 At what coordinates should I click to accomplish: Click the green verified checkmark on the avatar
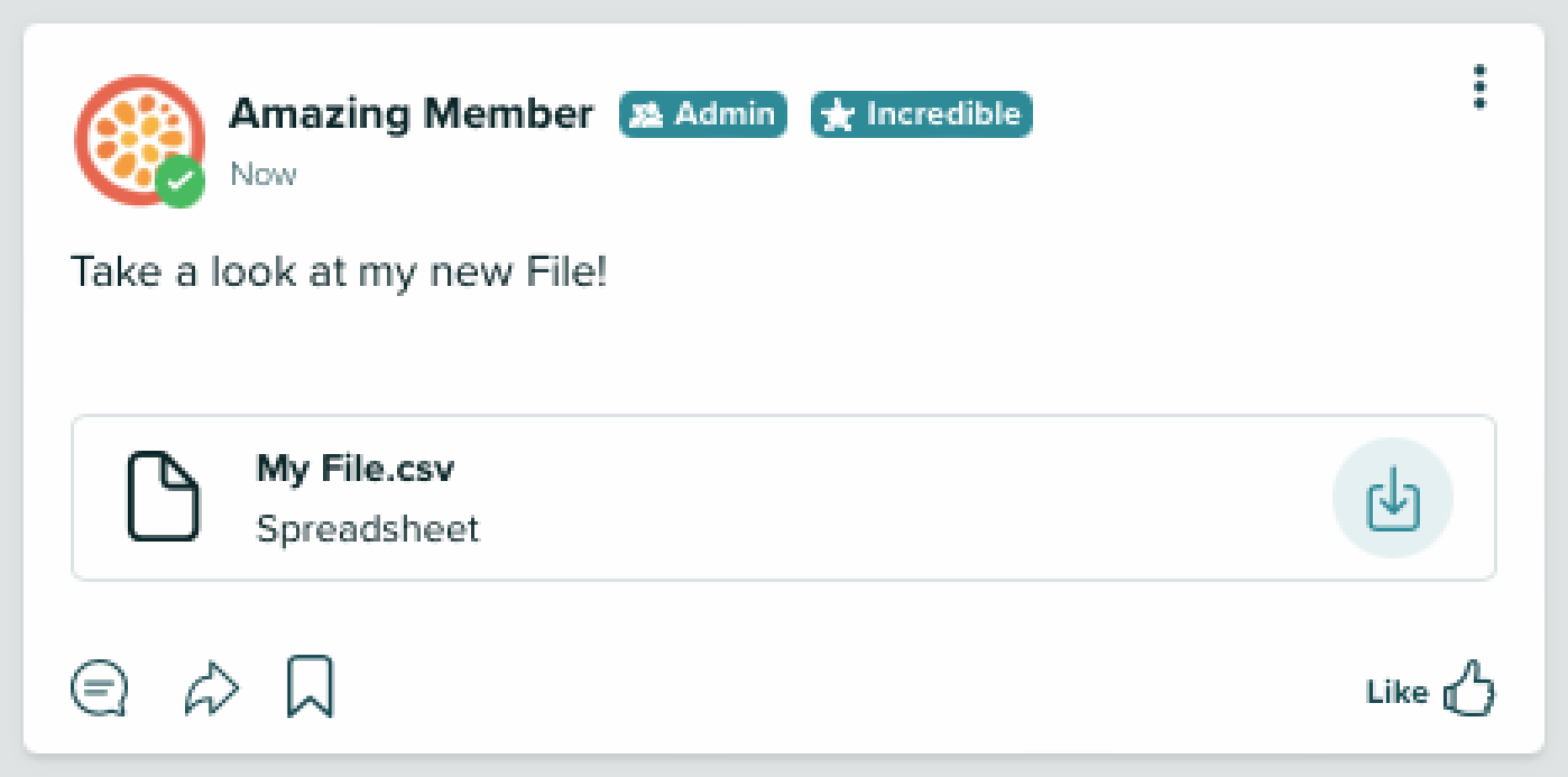[179, 178]
